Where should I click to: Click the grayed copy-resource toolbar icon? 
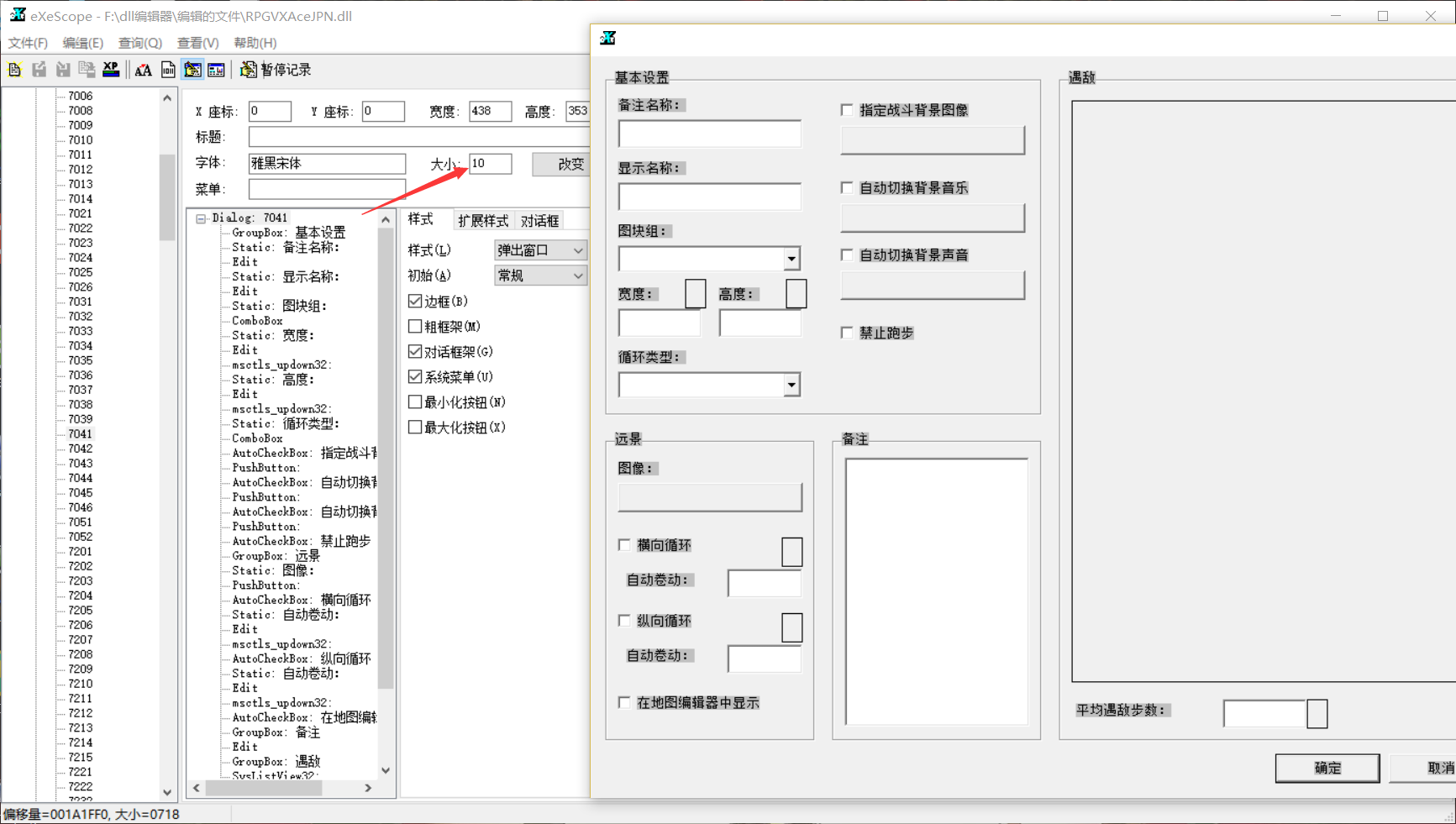(x=87, y=70)
